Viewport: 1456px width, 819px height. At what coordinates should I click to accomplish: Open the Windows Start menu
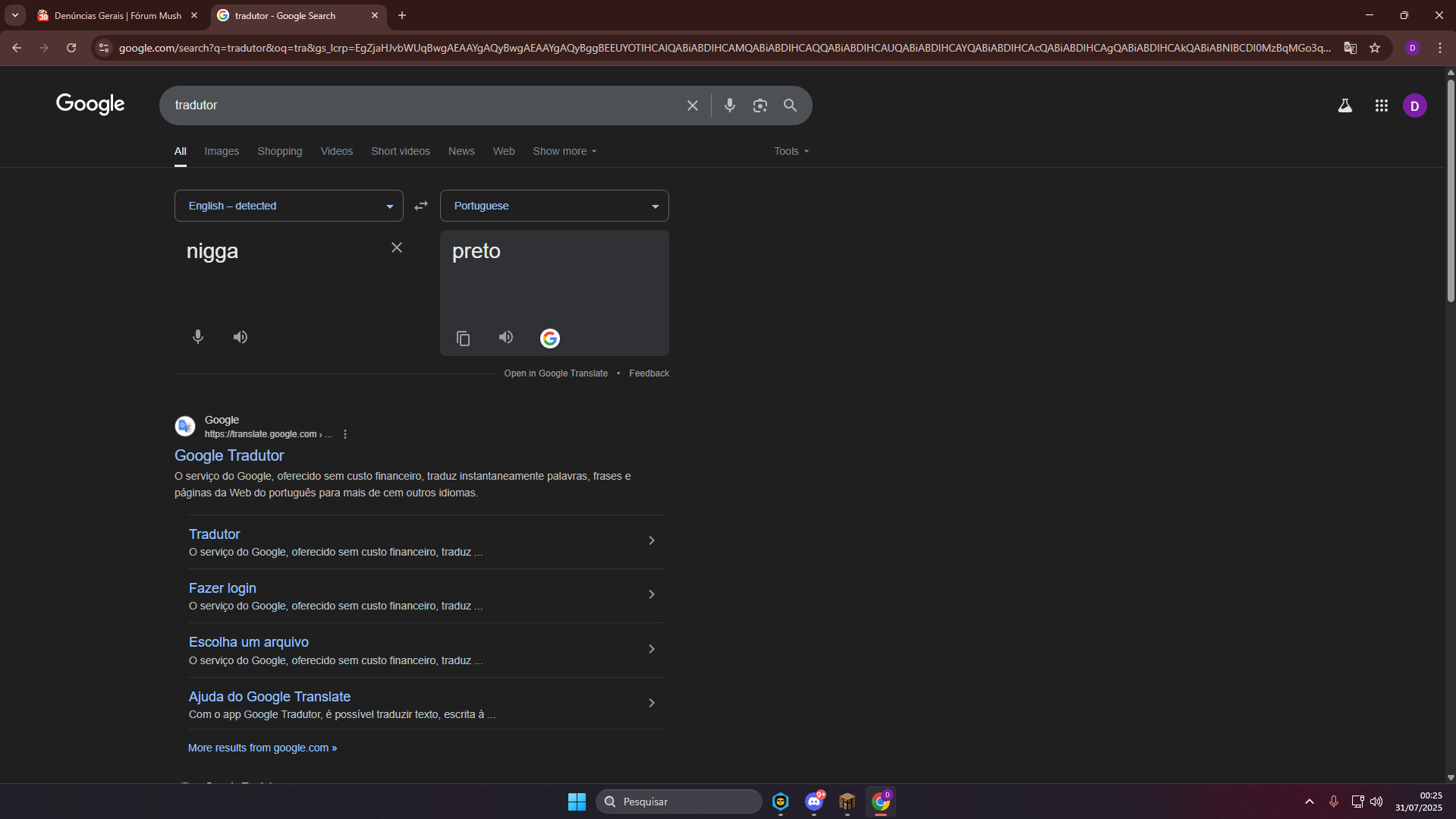[577, 802]
